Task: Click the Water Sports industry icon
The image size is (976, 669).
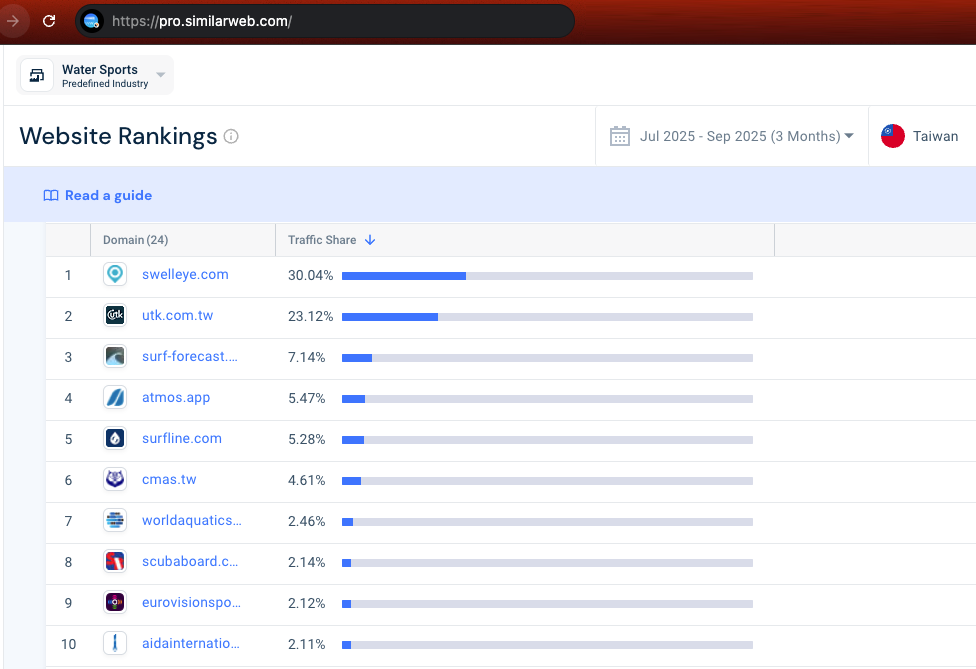Action: click(36, 75)
